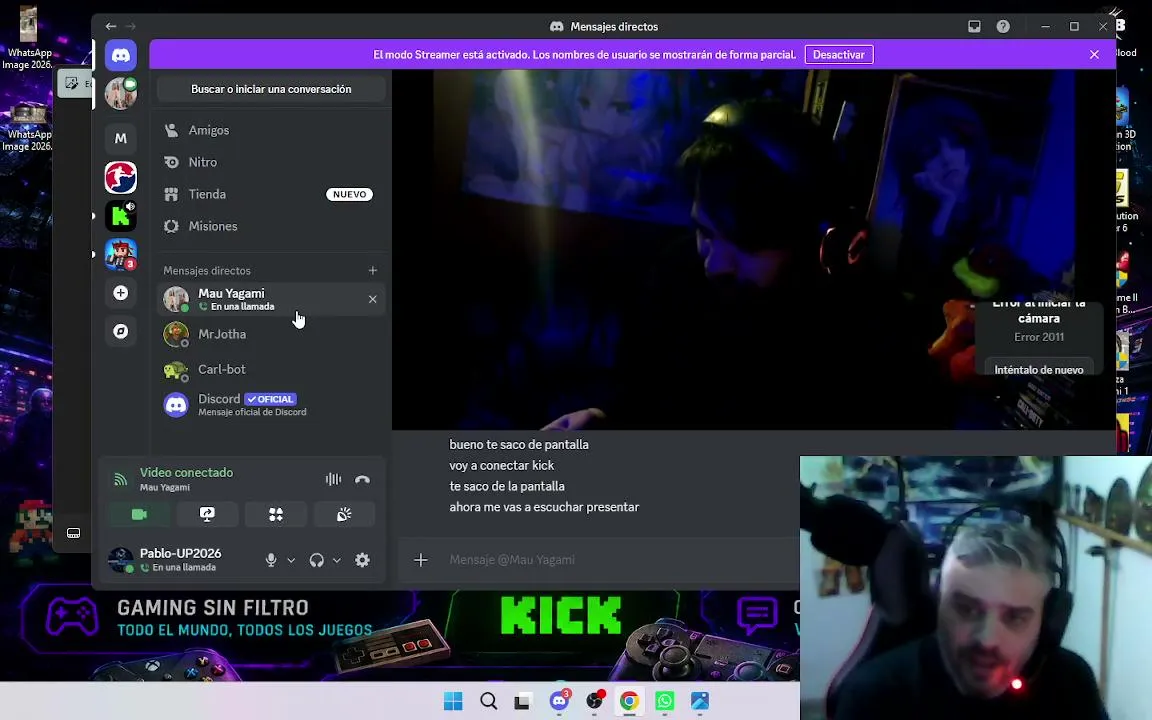Viewport: 1152px width, 720px height.
Task: Open the M server icon
Action: 120,138
